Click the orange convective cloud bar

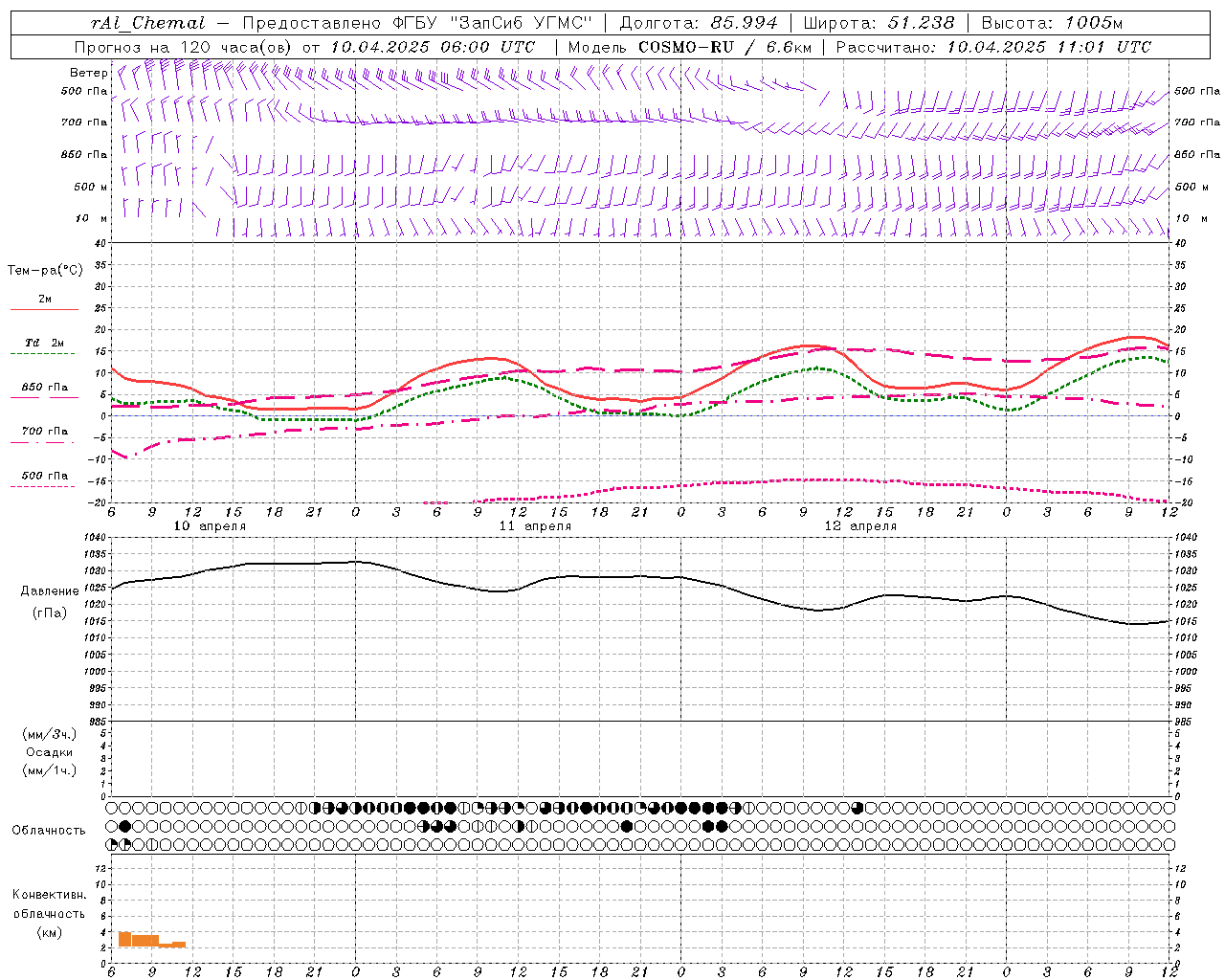coord(151,940)
